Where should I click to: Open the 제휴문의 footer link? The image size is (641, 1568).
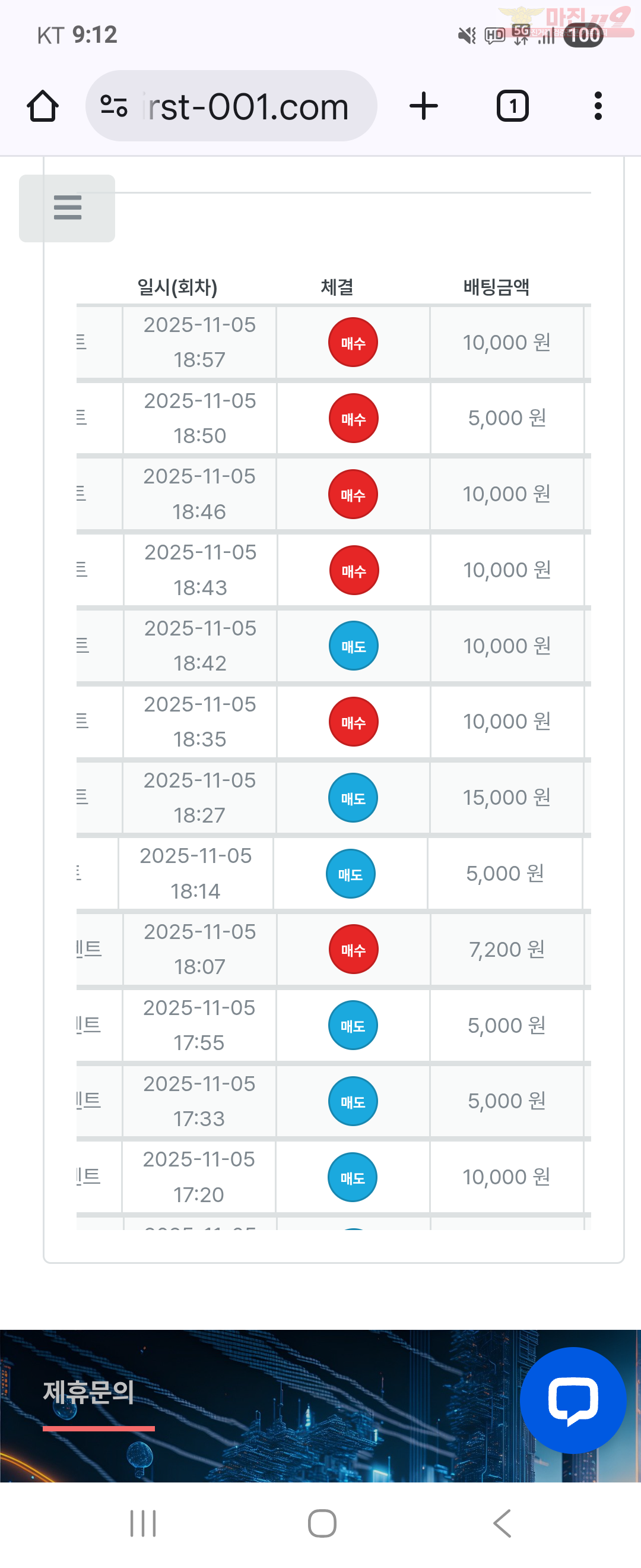pyautogui.click(x=89, y=1392)
